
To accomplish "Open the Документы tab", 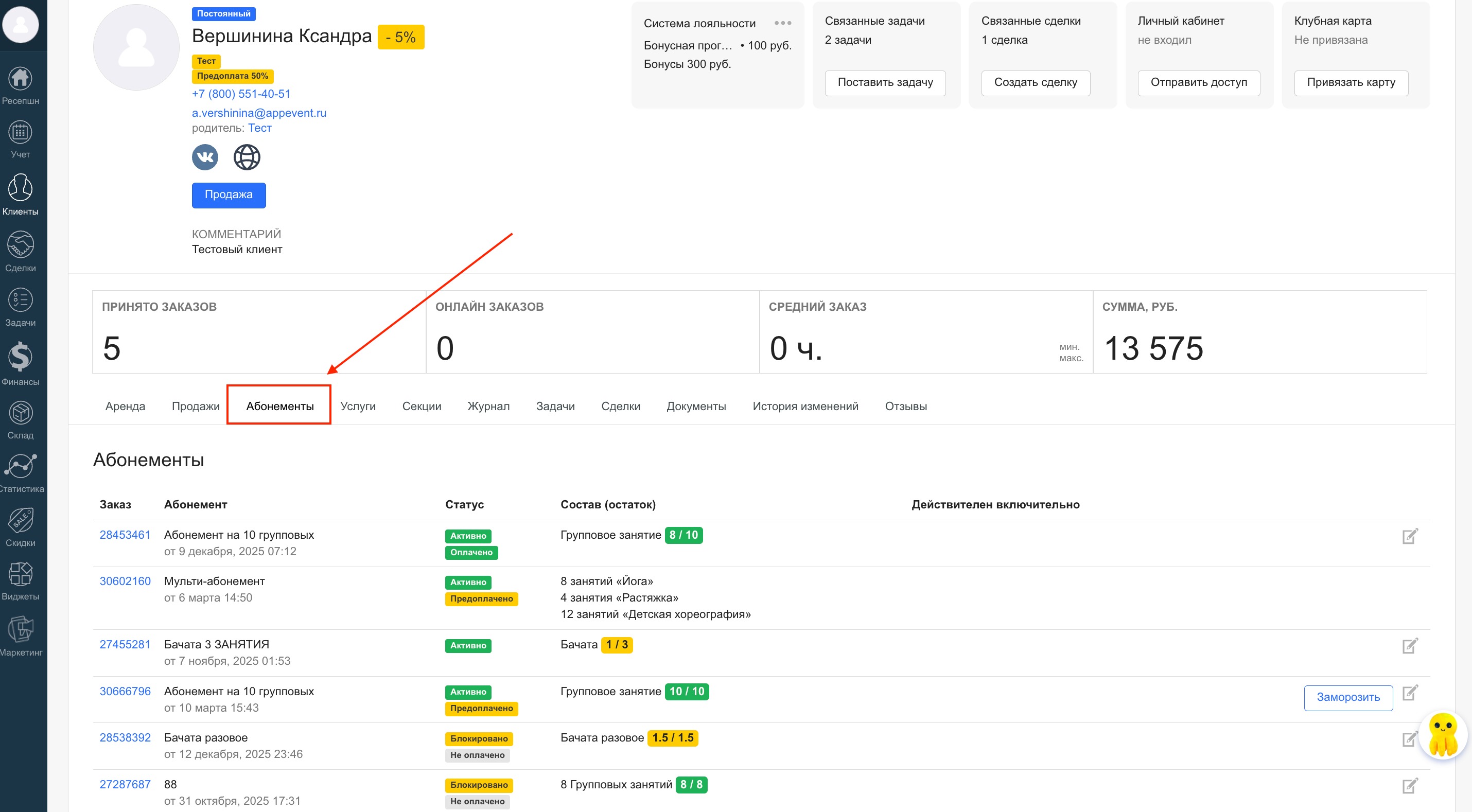I will tap(696, 407).
